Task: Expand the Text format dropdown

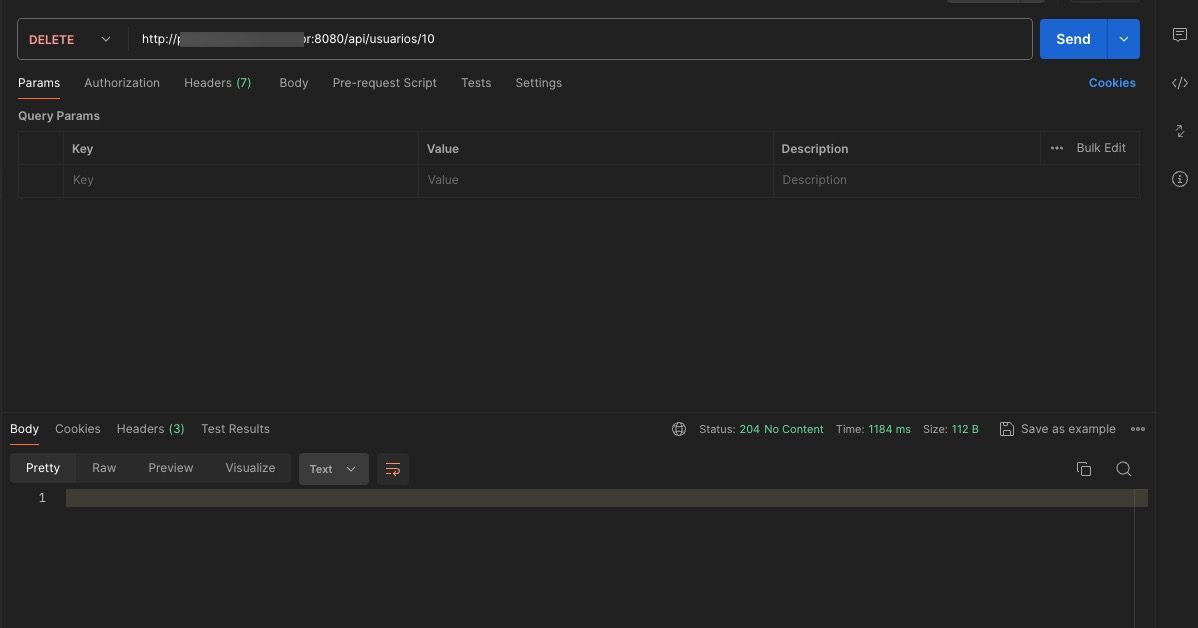Action: pyautogui.click(x=333, y=469)
